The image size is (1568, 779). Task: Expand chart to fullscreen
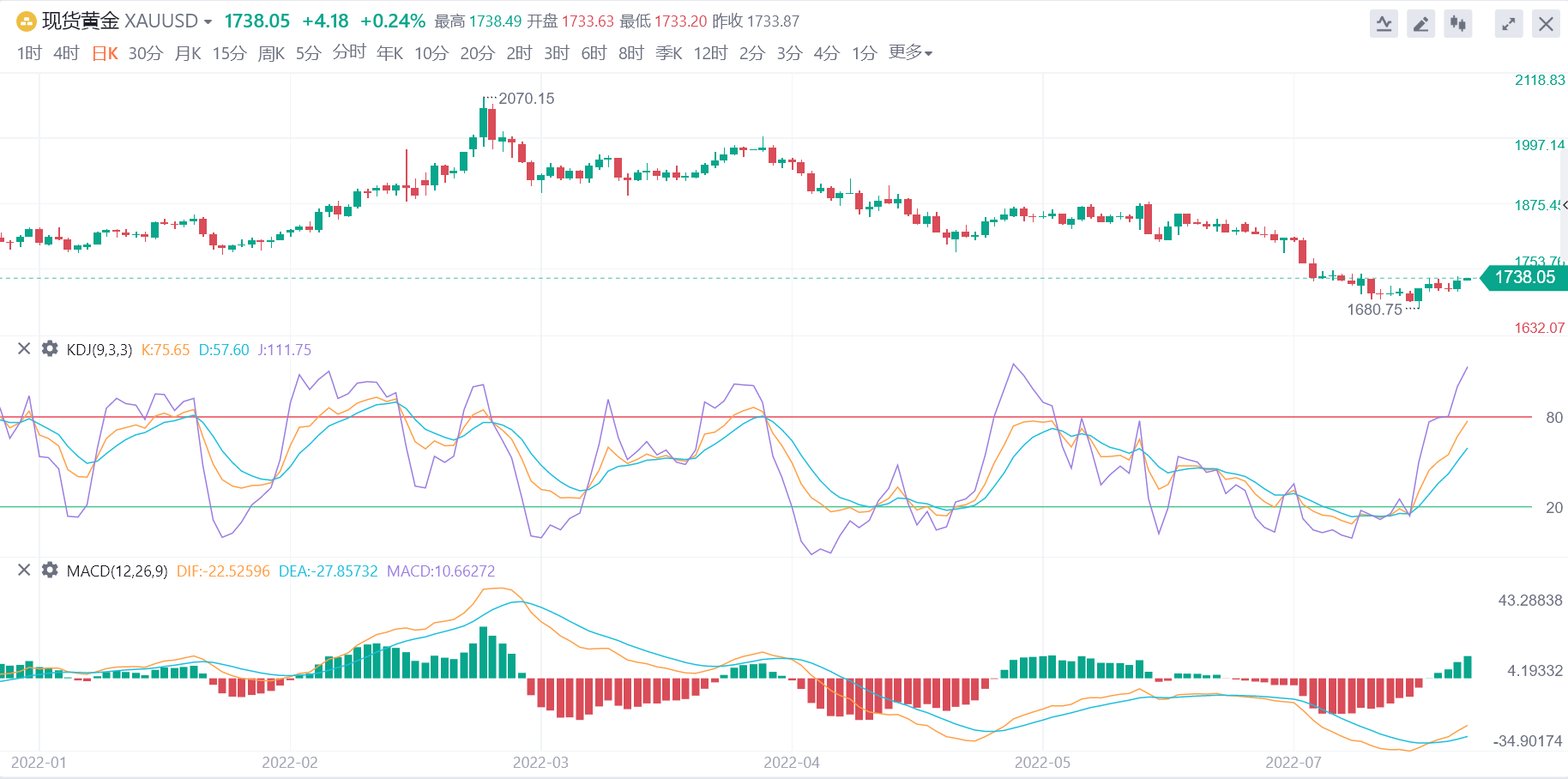pyautogui.click(x=1508, y=24)
